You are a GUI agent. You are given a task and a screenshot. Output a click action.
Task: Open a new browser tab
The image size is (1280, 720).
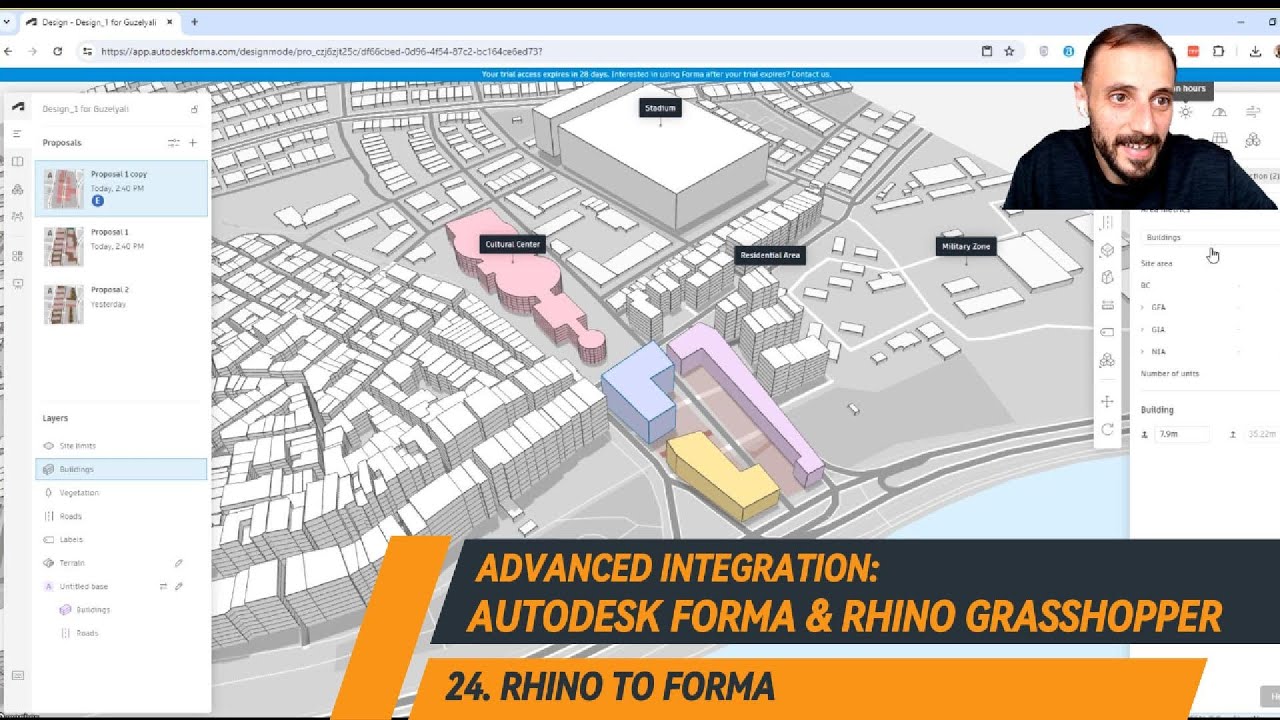click(194, 22)
